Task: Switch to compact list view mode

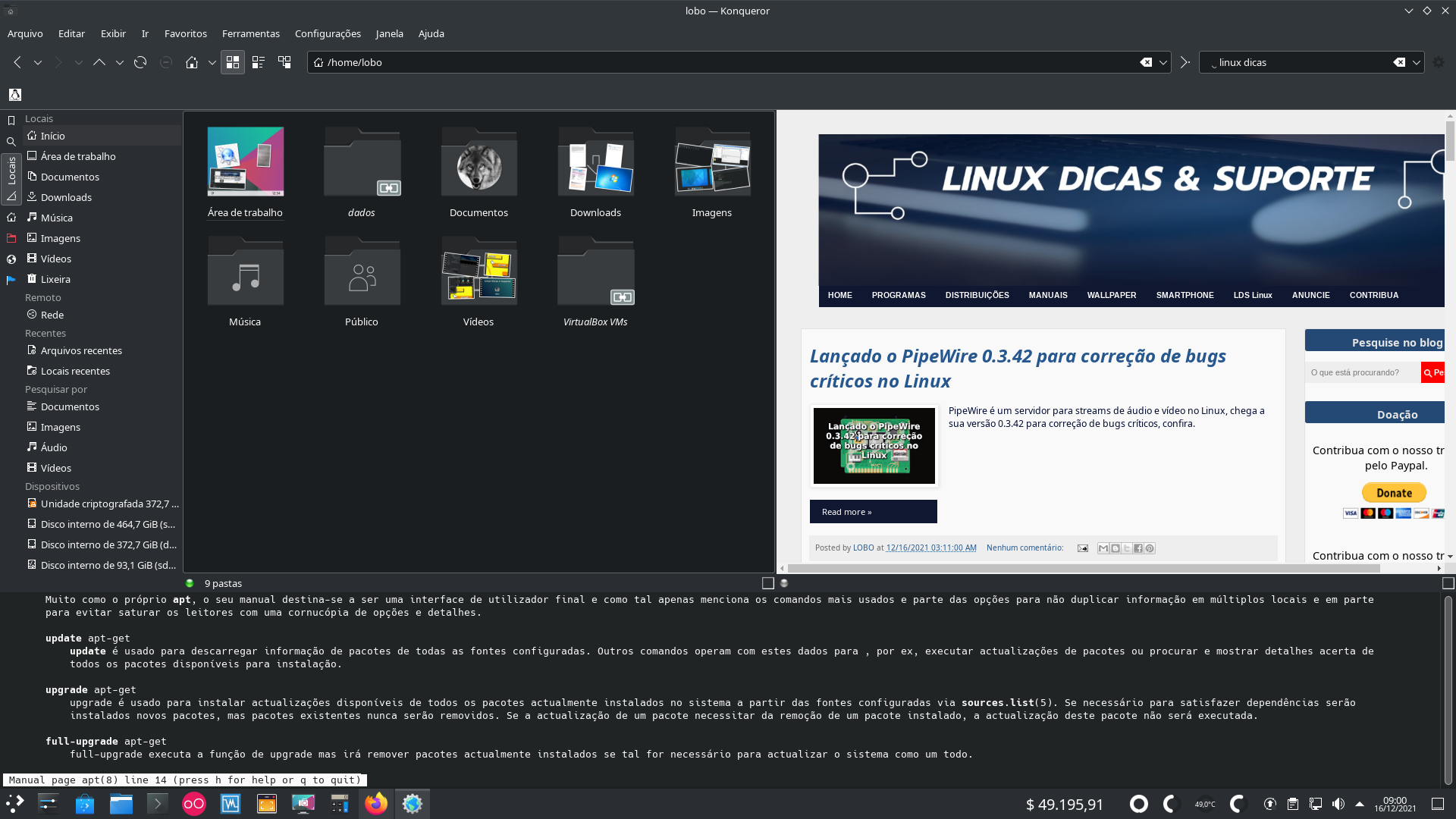Action: tap(259, 62)
